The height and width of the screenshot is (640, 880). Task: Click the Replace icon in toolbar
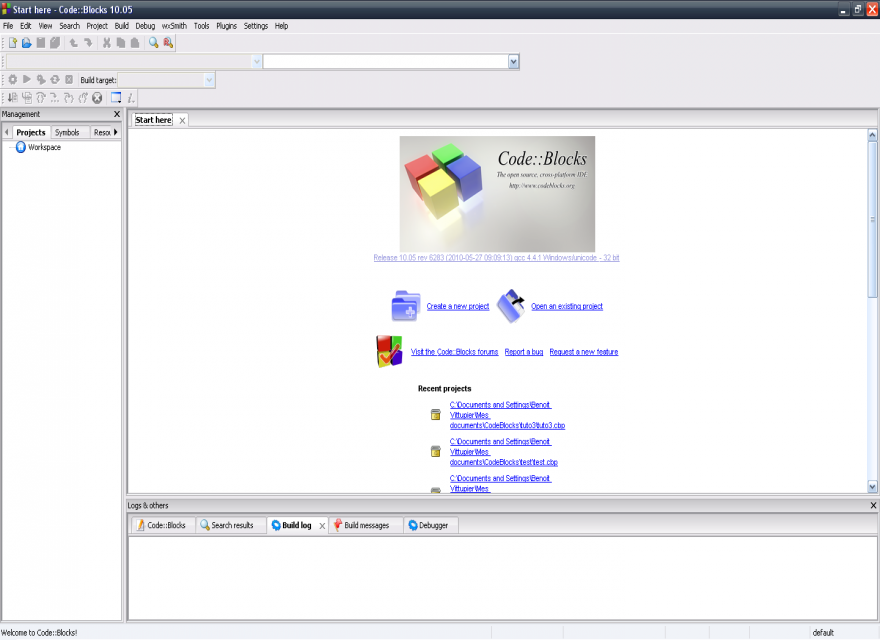[x=168, y=43]
